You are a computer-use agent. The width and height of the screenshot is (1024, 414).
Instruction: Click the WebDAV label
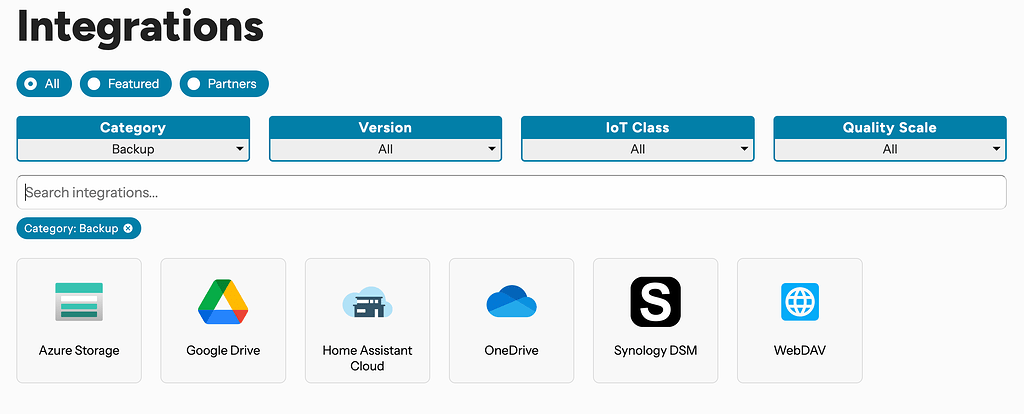point(800,351)
